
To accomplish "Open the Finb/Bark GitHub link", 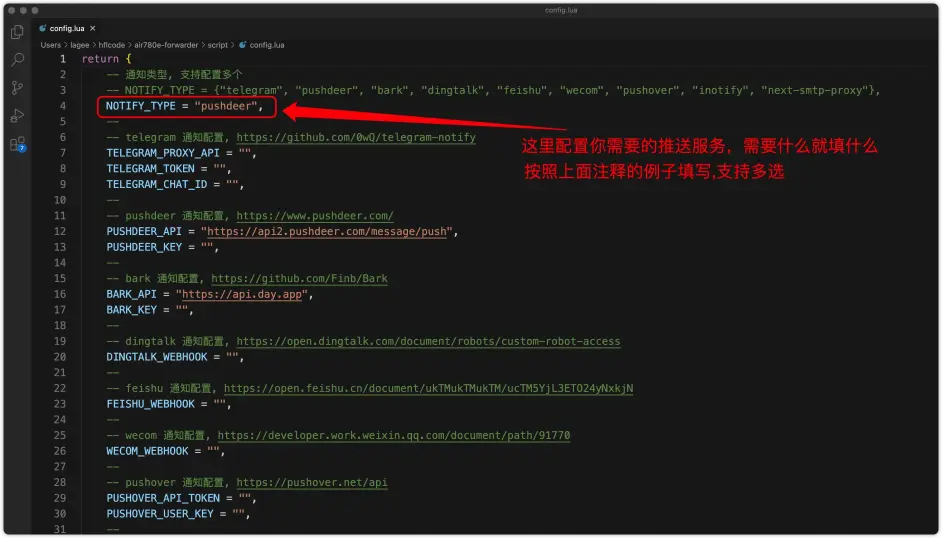I will [299, 279].
